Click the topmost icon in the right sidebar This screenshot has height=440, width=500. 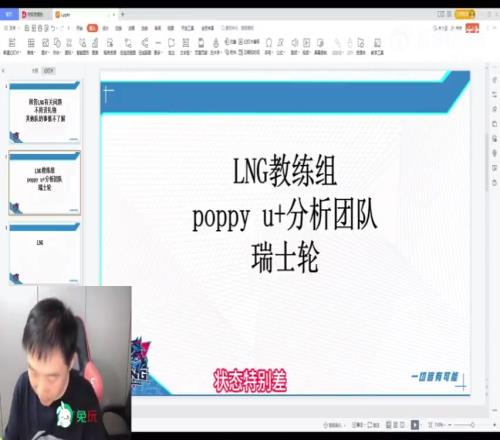[494, 80]
